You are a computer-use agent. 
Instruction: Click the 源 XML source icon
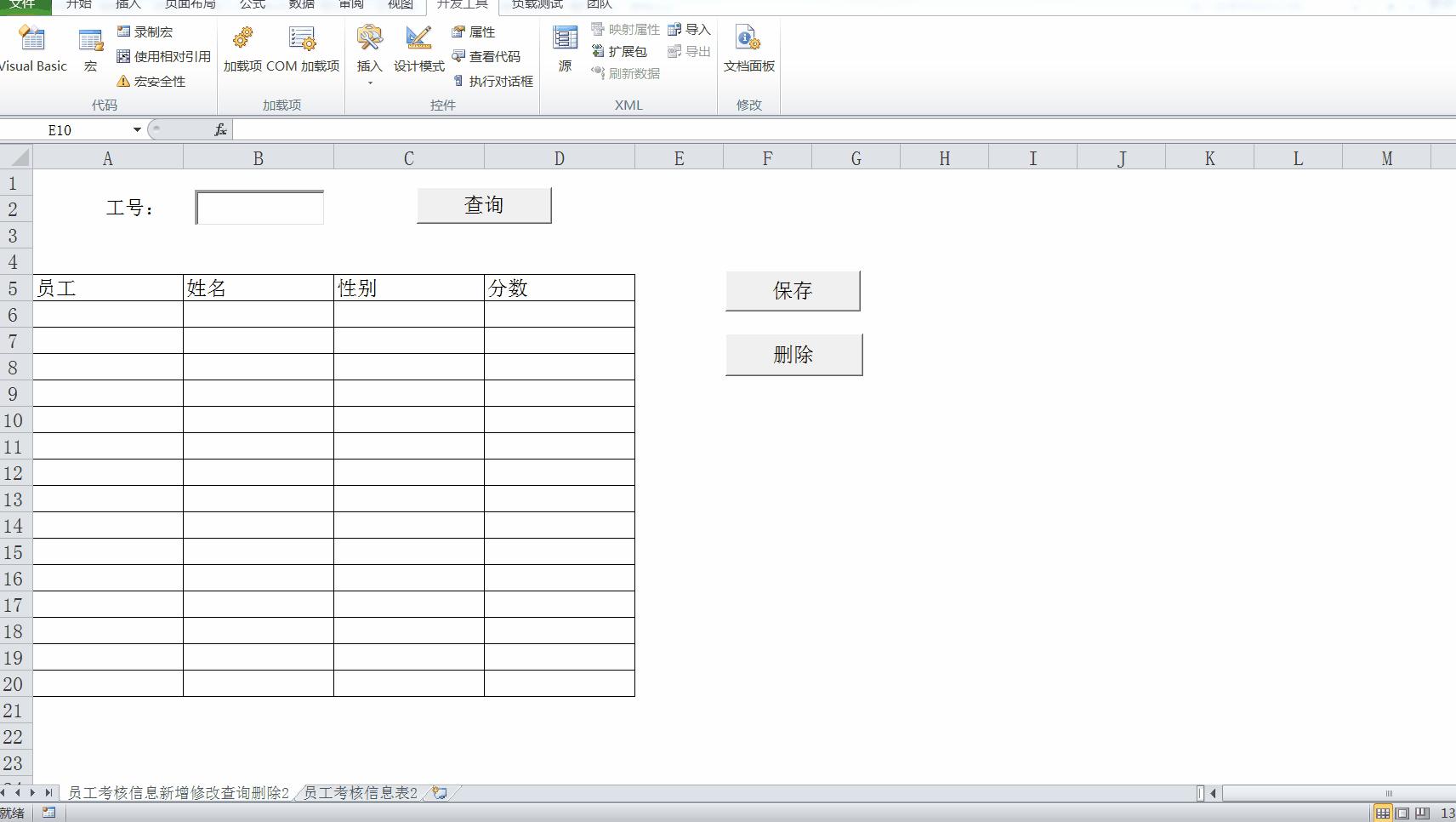point(566,47)
